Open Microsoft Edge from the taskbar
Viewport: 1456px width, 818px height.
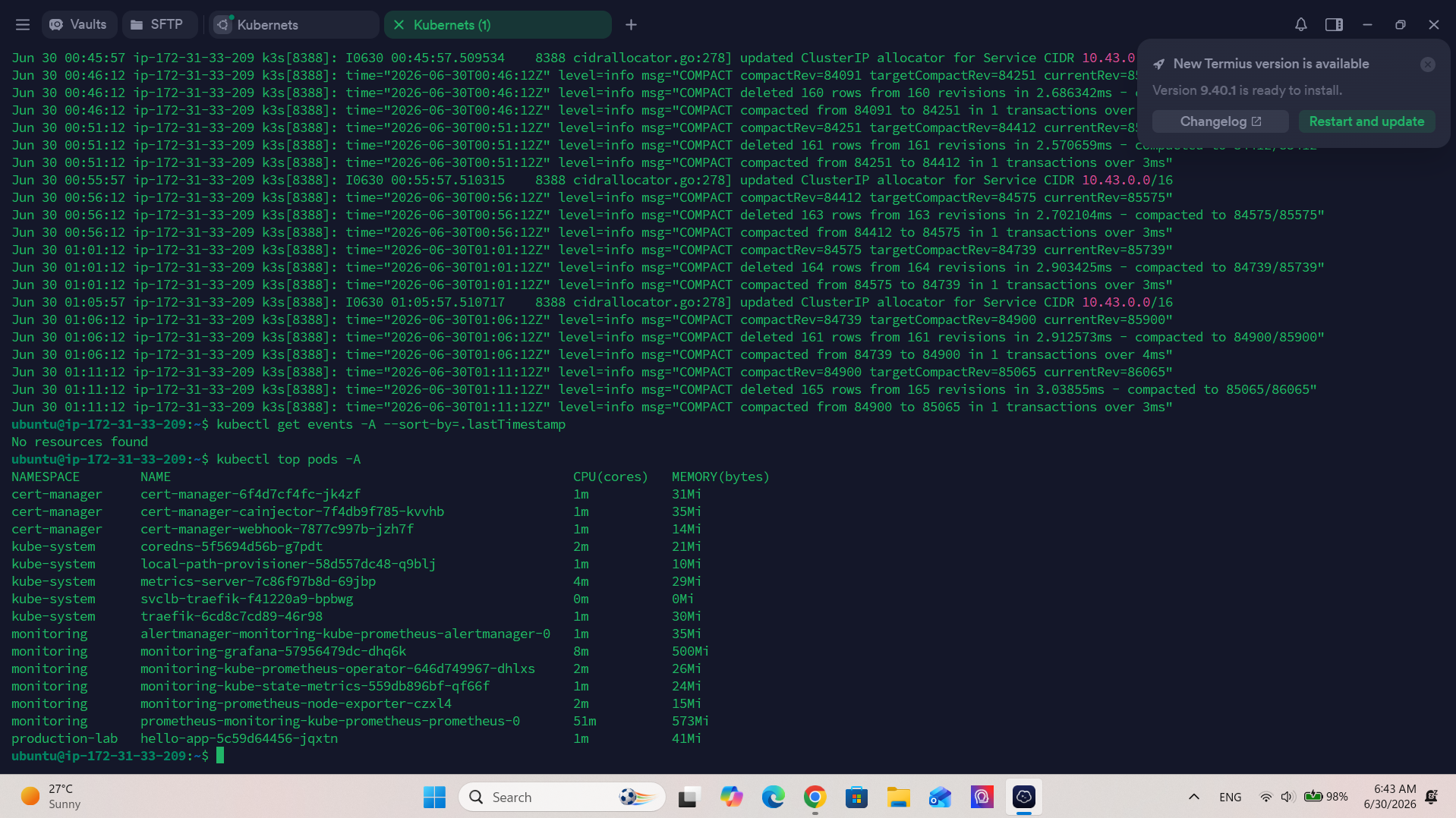coord(774,797)
